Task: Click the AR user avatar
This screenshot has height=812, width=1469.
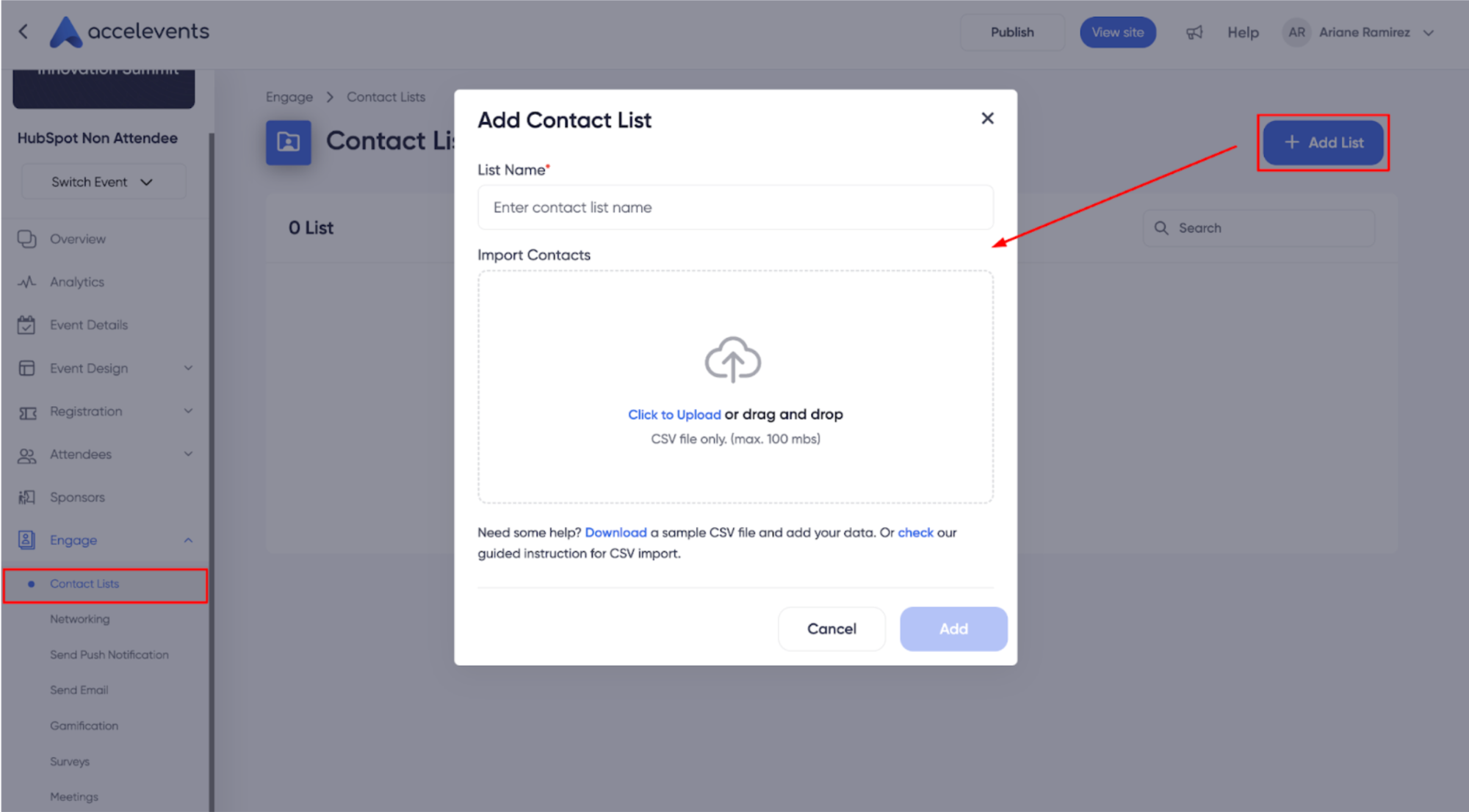Action: [1296, 32]
